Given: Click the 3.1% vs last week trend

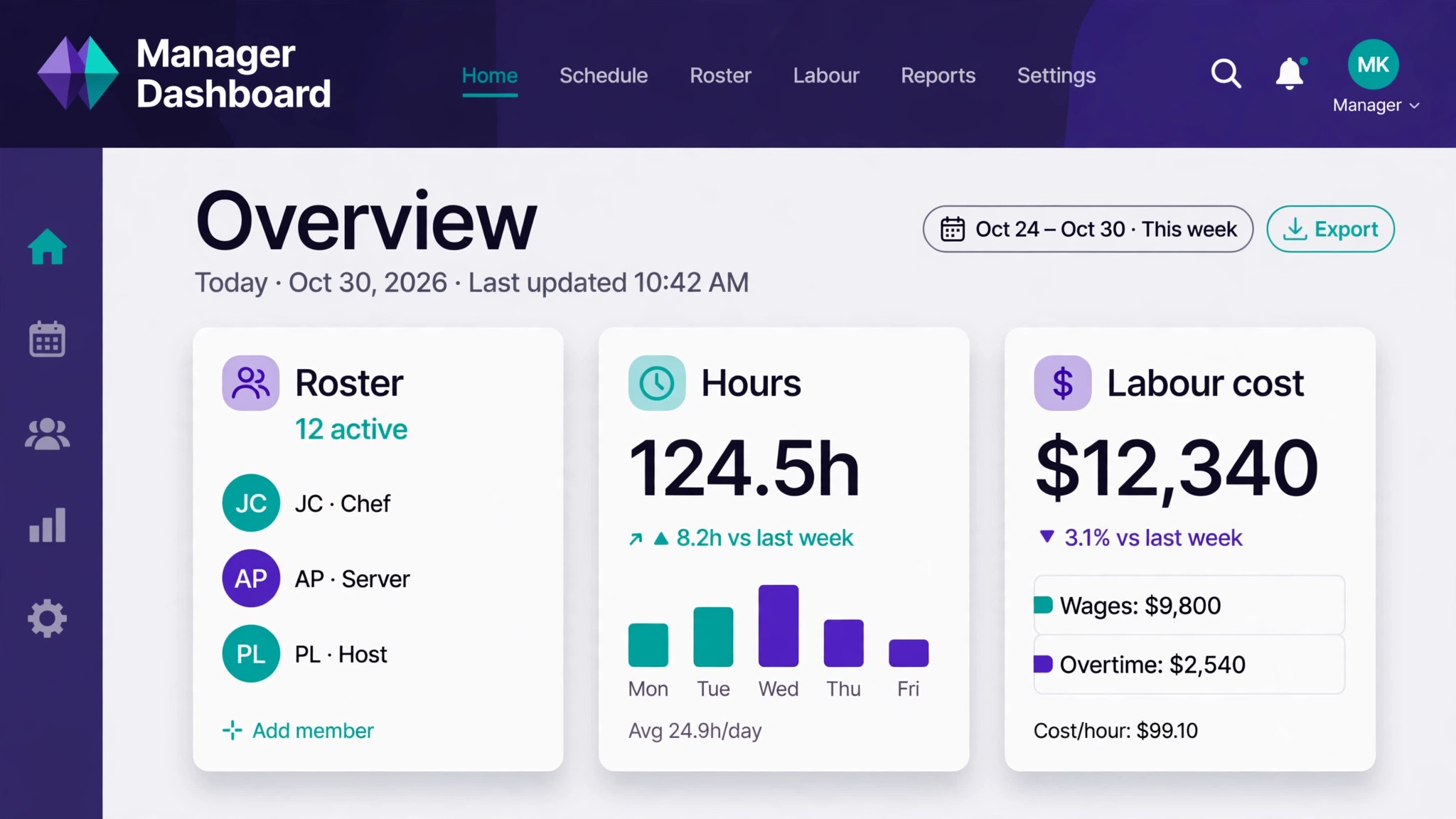Looking at the screenshot, I should pos(1140,537).
